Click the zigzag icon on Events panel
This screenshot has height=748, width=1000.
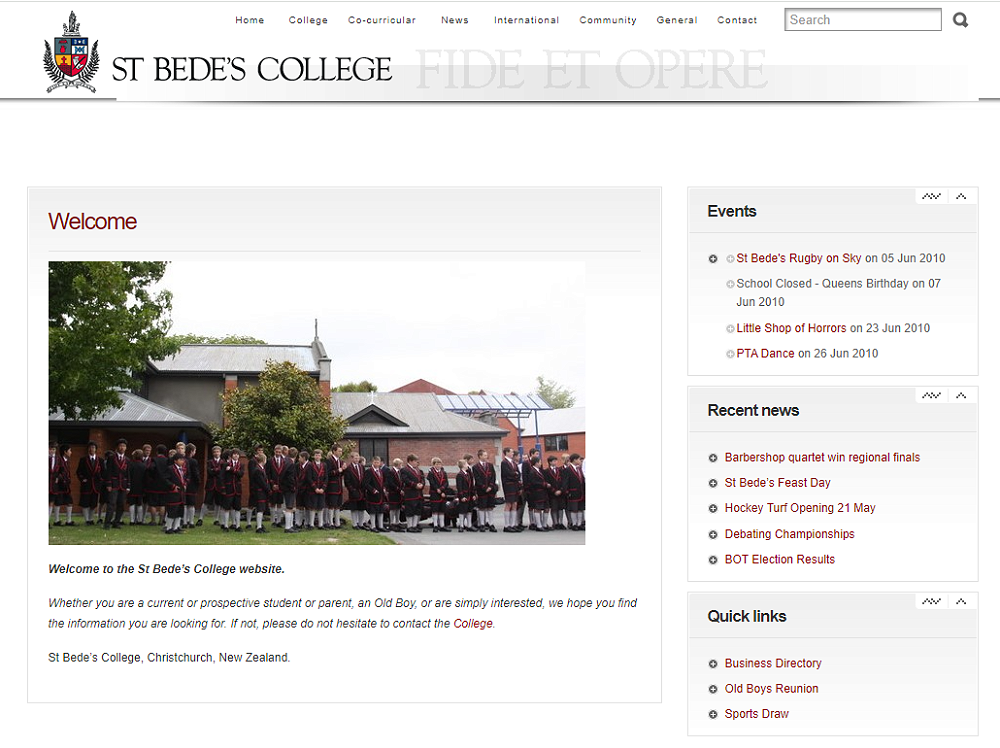point(931,197)
